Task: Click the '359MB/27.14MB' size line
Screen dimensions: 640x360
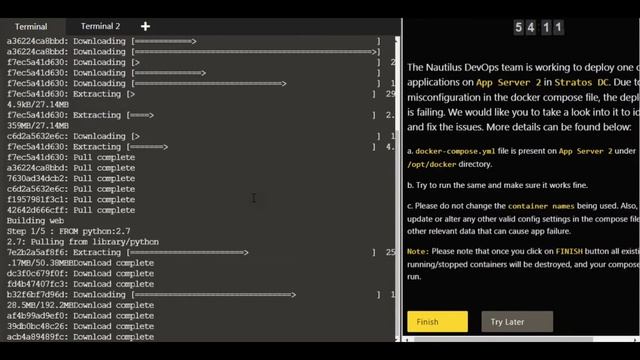Action: (x=38, y=126)
